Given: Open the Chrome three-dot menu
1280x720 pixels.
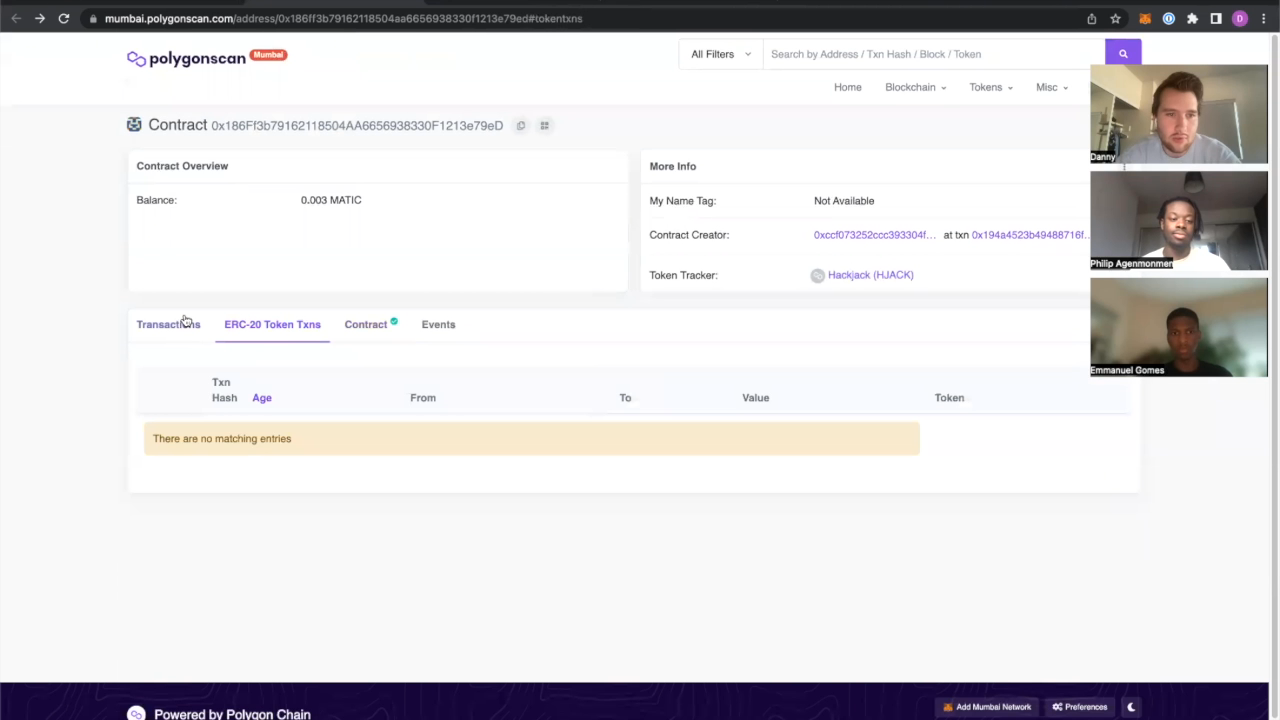Looking at the screenshot, I should coord(1263,18).
